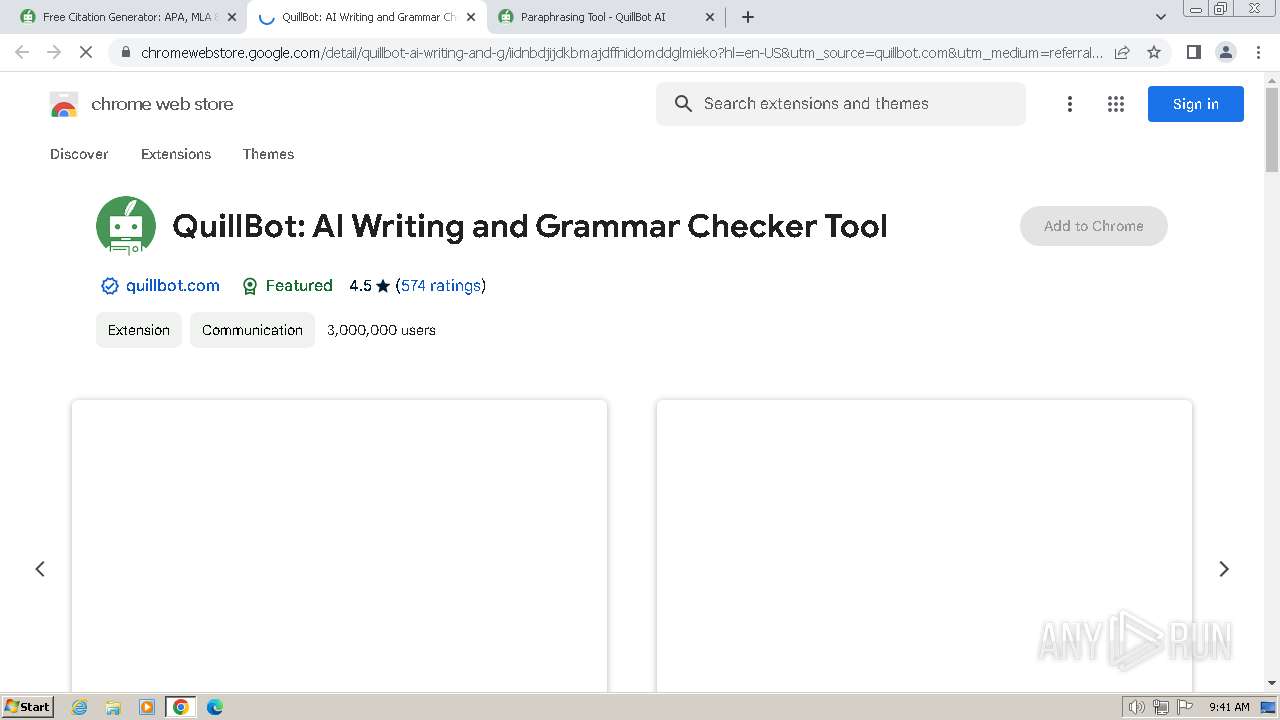Open the 574 ratings link
1280x720 pixels.
point(441,286)
